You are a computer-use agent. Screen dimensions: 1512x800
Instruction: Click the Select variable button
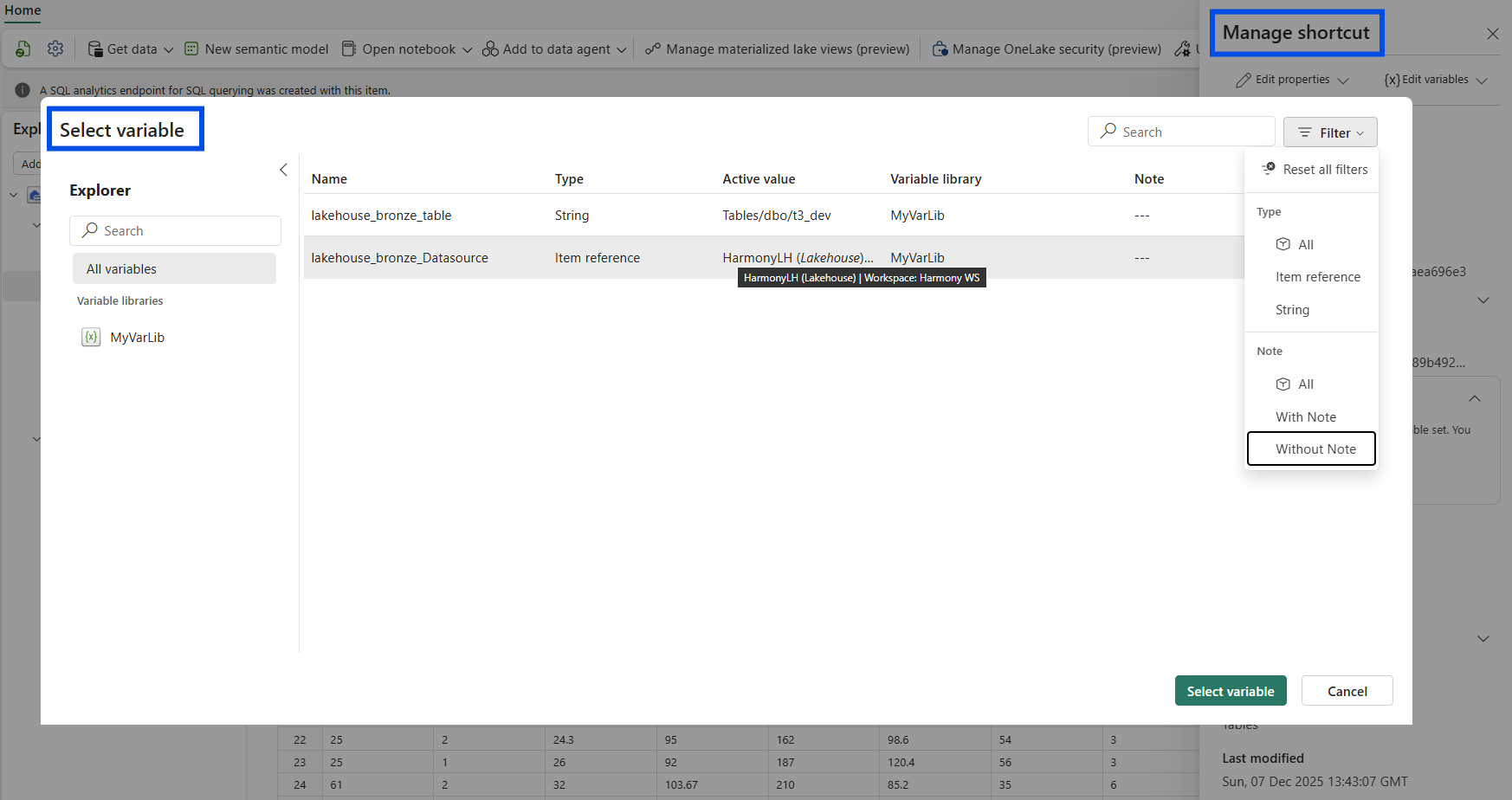click(1230, 691)
